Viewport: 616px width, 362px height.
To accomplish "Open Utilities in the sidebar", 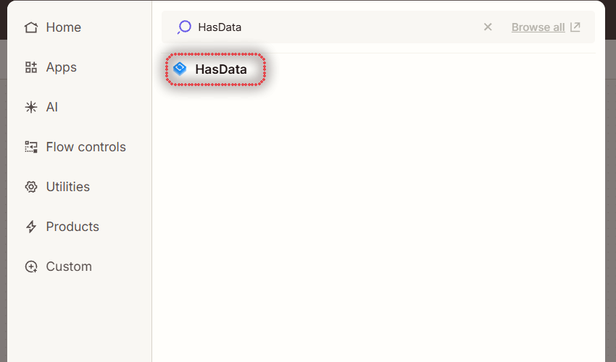I will (57, 187).
